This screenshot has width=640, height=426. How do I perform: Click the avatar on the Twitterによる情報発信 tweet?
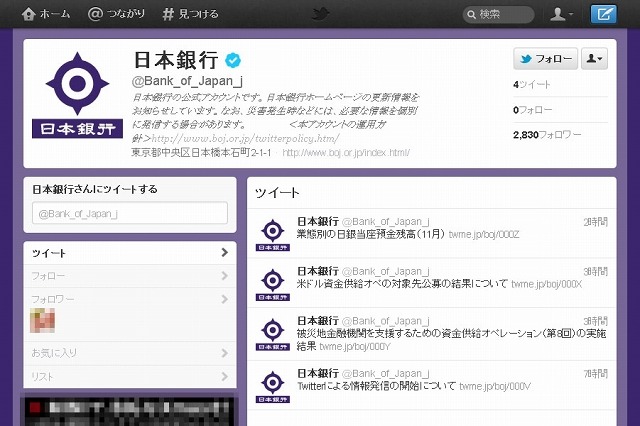pyautogui.click(x=273, y=386)
